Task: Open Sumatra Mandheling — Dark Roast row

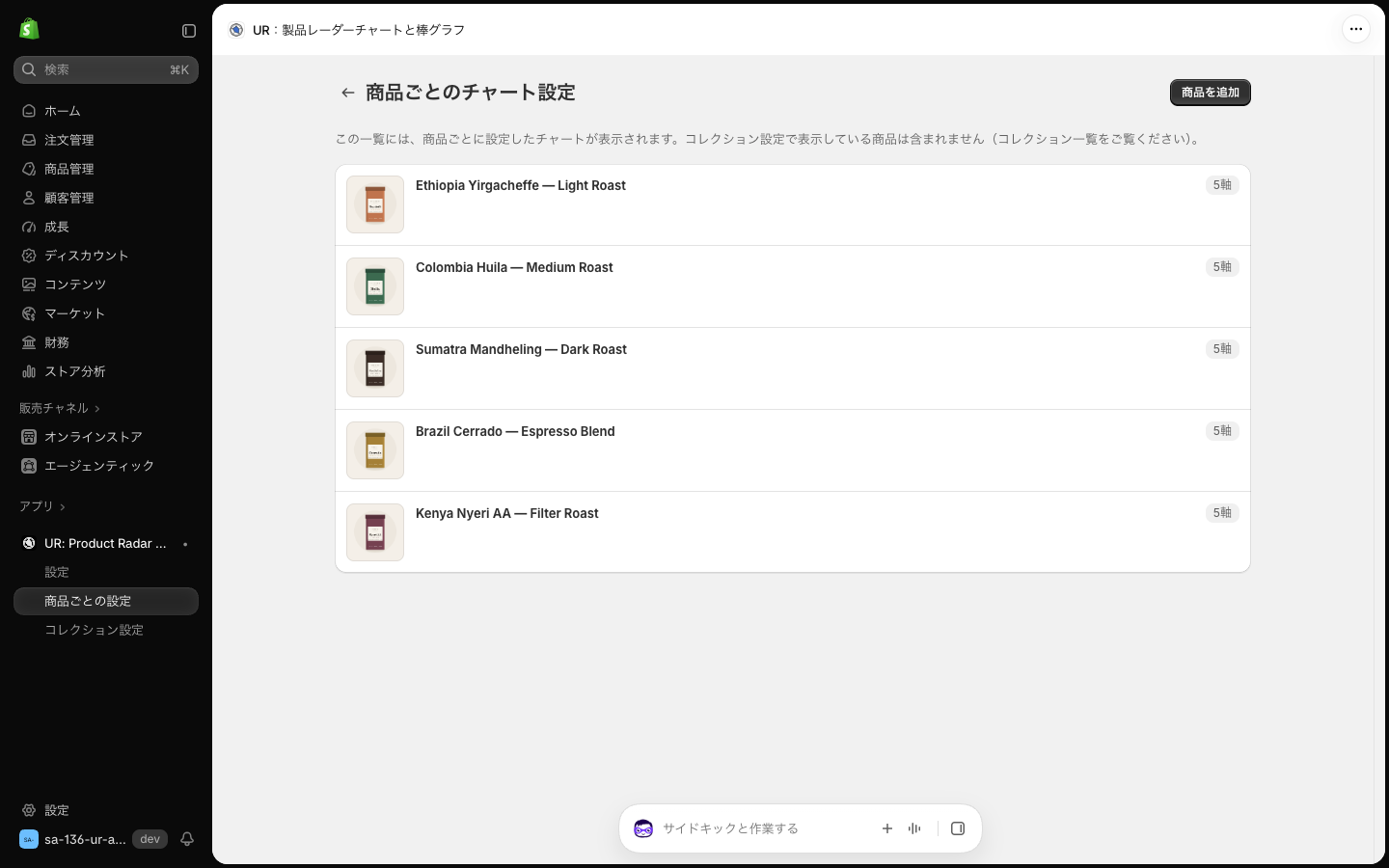Action: 793,368
